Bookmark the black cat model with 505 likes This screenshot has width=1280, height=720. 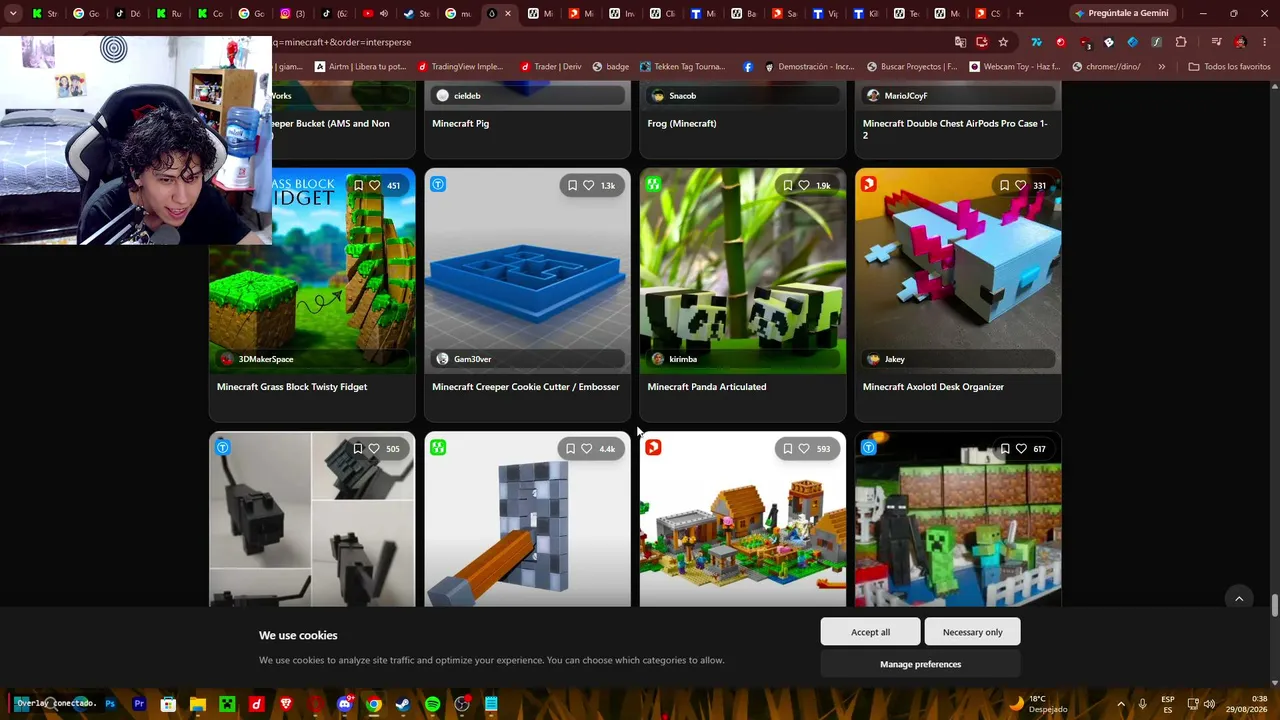pos(358,449)
